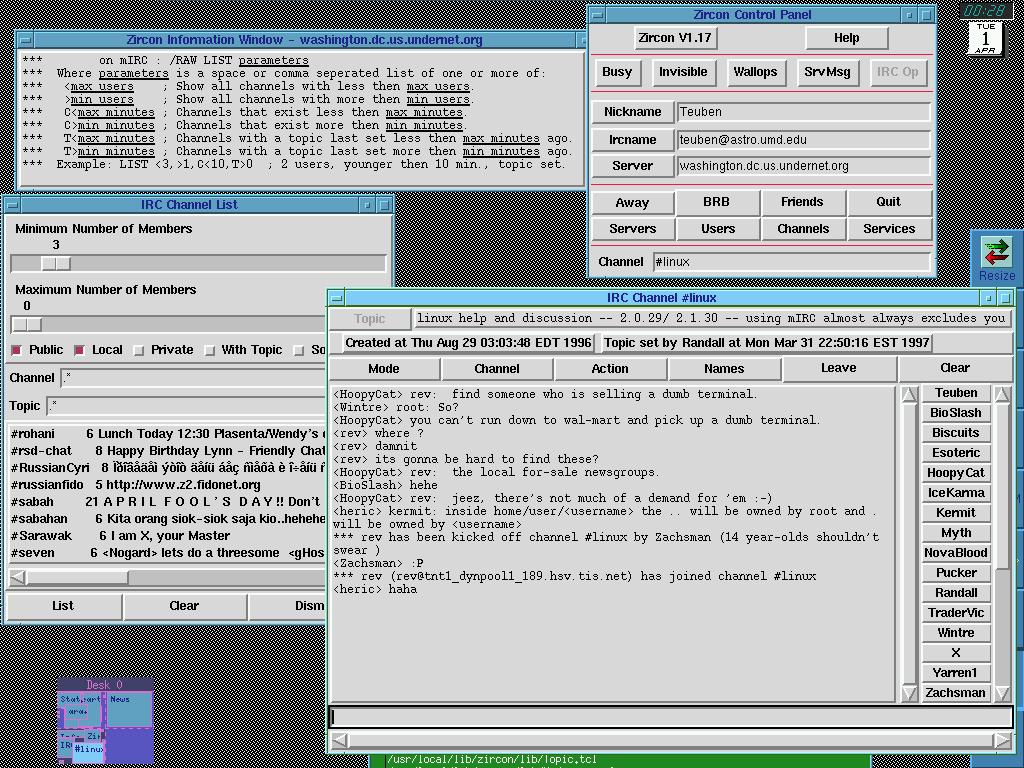Click the scroll-down arrow in the chat area

pyautogui.click(x=909, y=692)
